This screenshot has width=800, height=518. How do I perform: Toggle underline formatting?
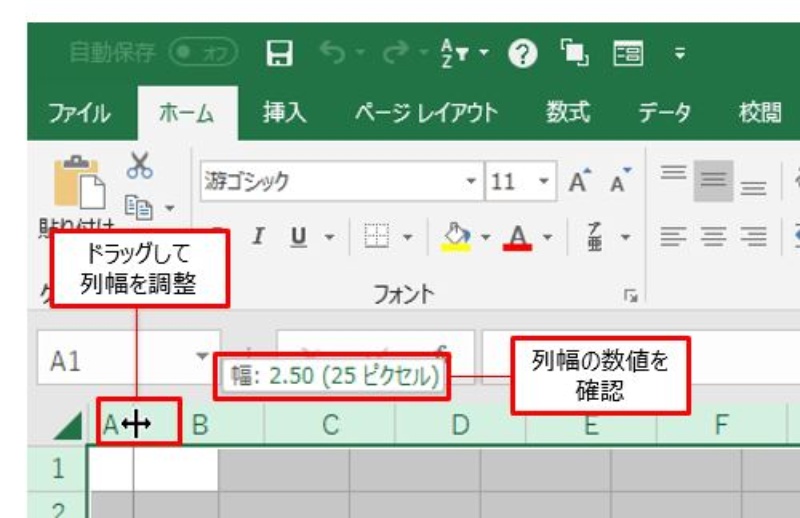click(x=297, y=237)
